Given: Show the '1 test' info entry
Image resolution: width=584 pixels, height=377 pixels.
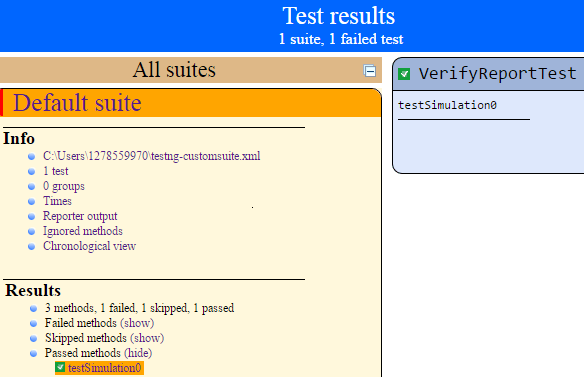Looking at the screenshot, I should point(56,171).
